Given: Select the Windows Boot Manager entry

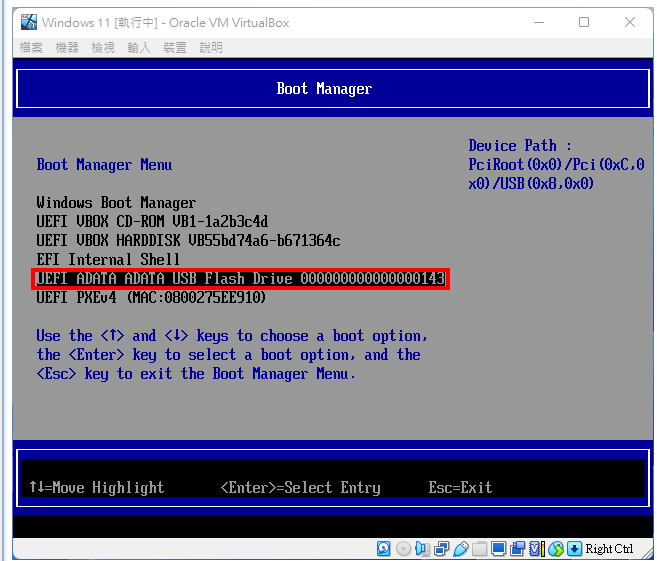Looking at the screenshot, I should (116, 203).
